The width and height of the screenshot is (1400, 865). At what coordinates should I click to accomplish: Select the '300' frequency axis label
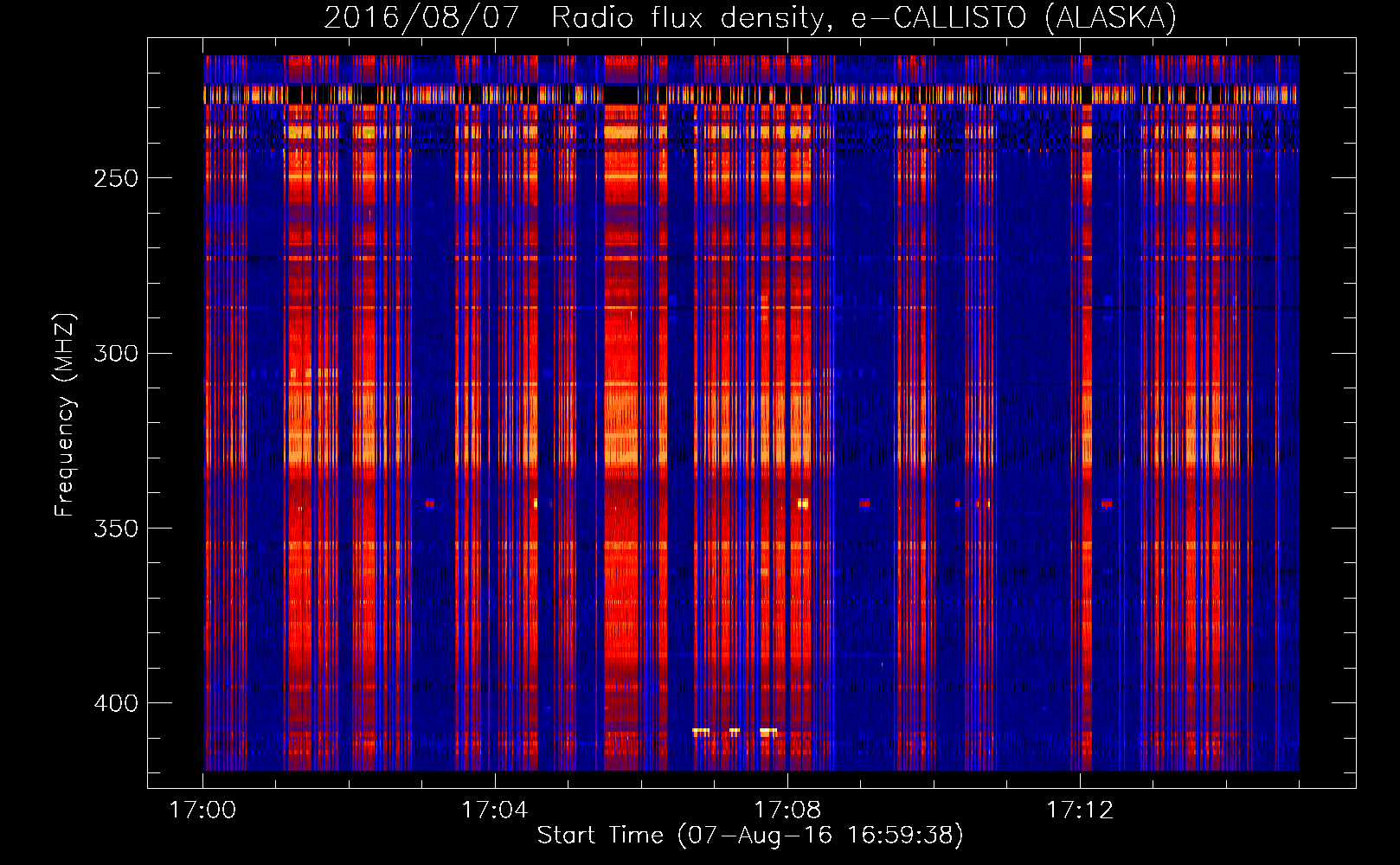click(116, 353)
